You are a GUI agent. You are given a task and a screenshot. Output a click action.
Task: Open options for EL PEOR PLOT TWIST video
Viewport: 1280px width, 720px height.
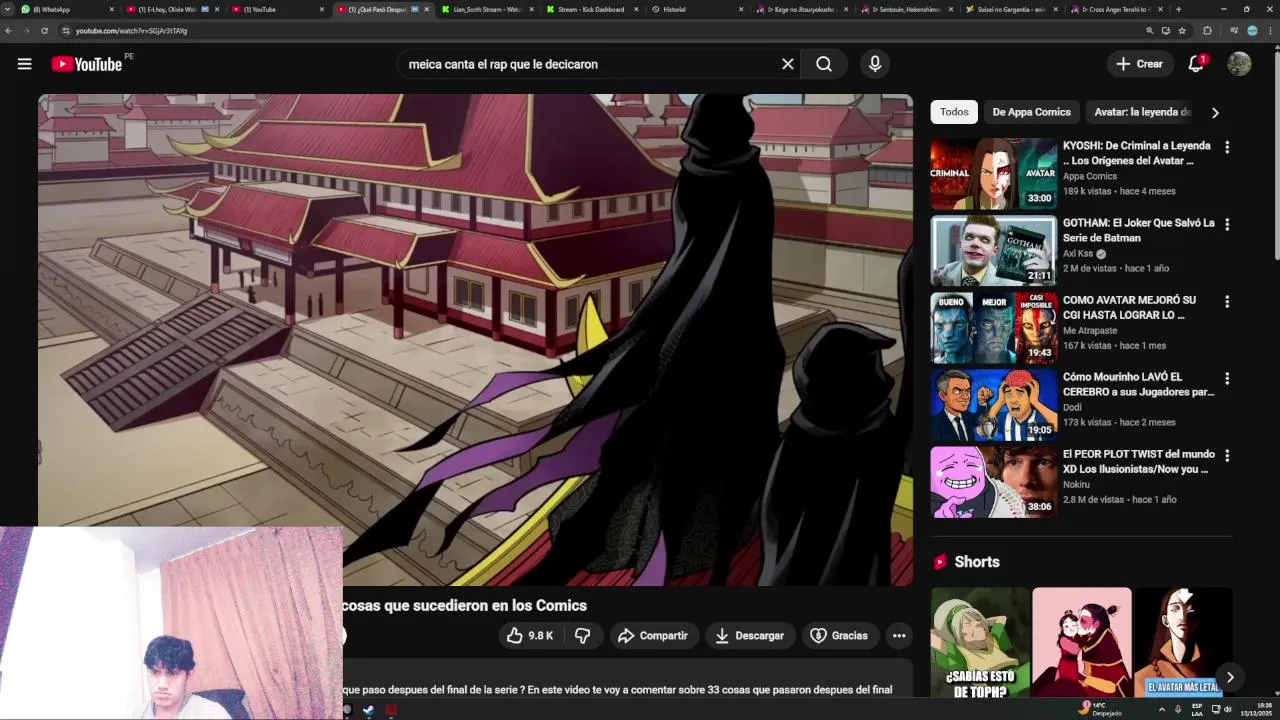click(x=1227, y=455)
